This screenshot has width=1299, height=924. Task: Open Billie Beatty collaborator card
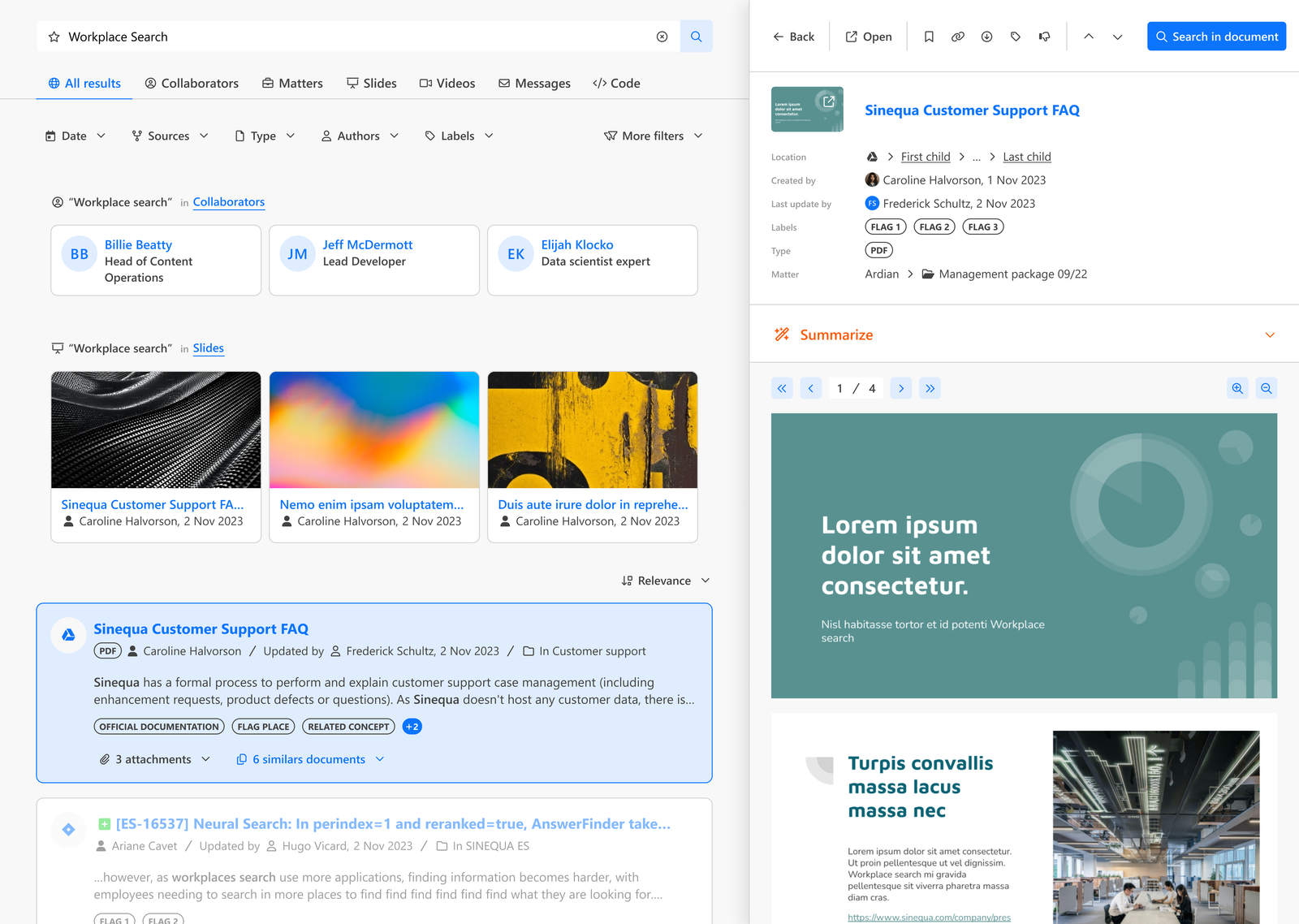coord(156,260)
